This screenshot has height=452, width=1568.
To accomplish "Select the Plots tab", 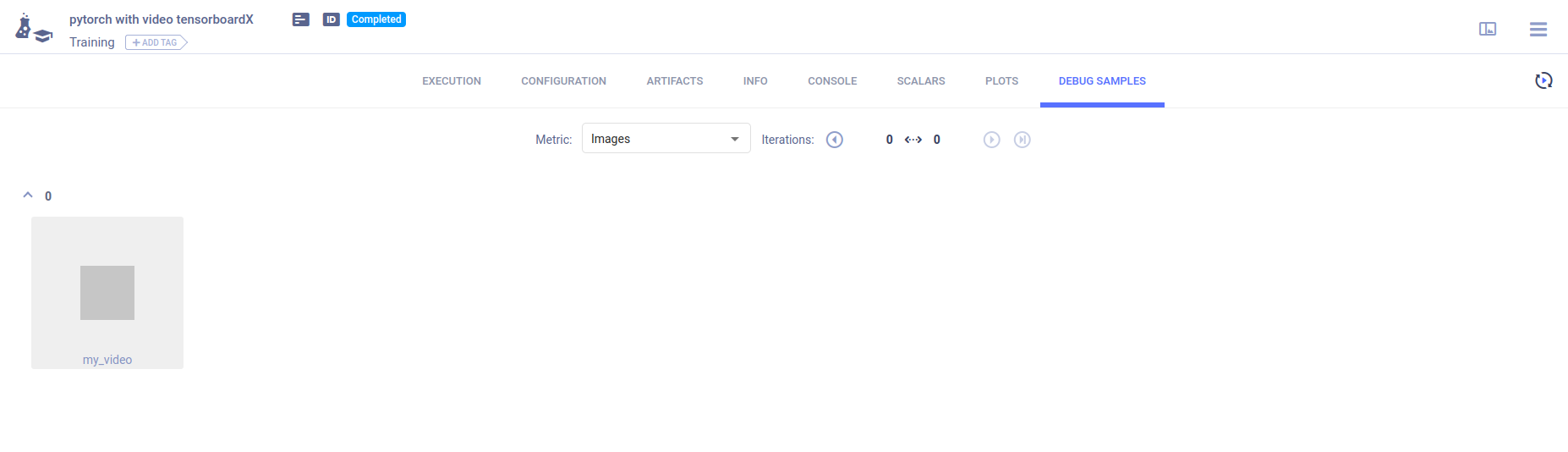I will [x=1001, y=81].
